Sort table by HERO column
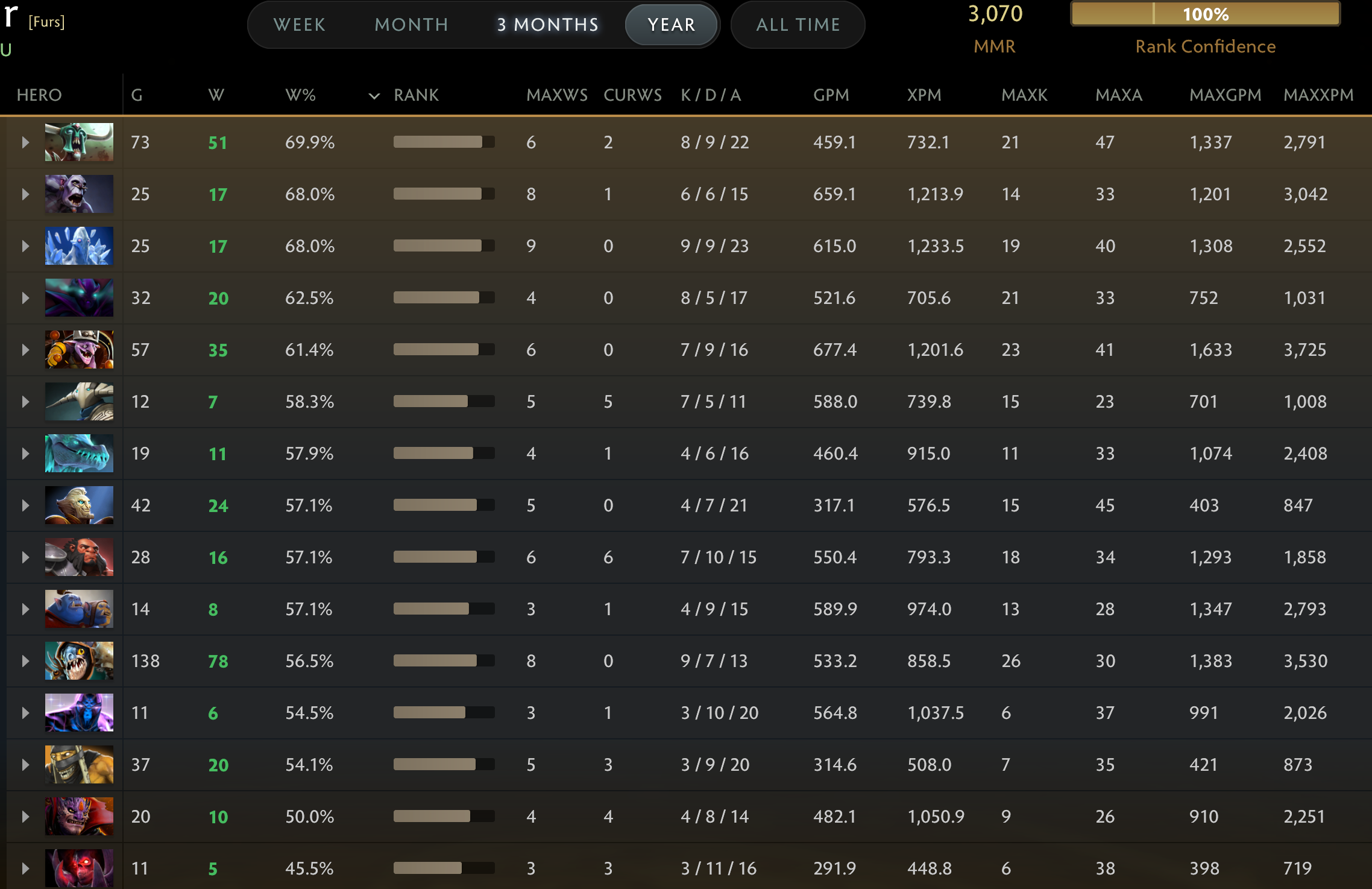Screen dimensions: 1372x889 pyautogui.click(x=39, y=95)
